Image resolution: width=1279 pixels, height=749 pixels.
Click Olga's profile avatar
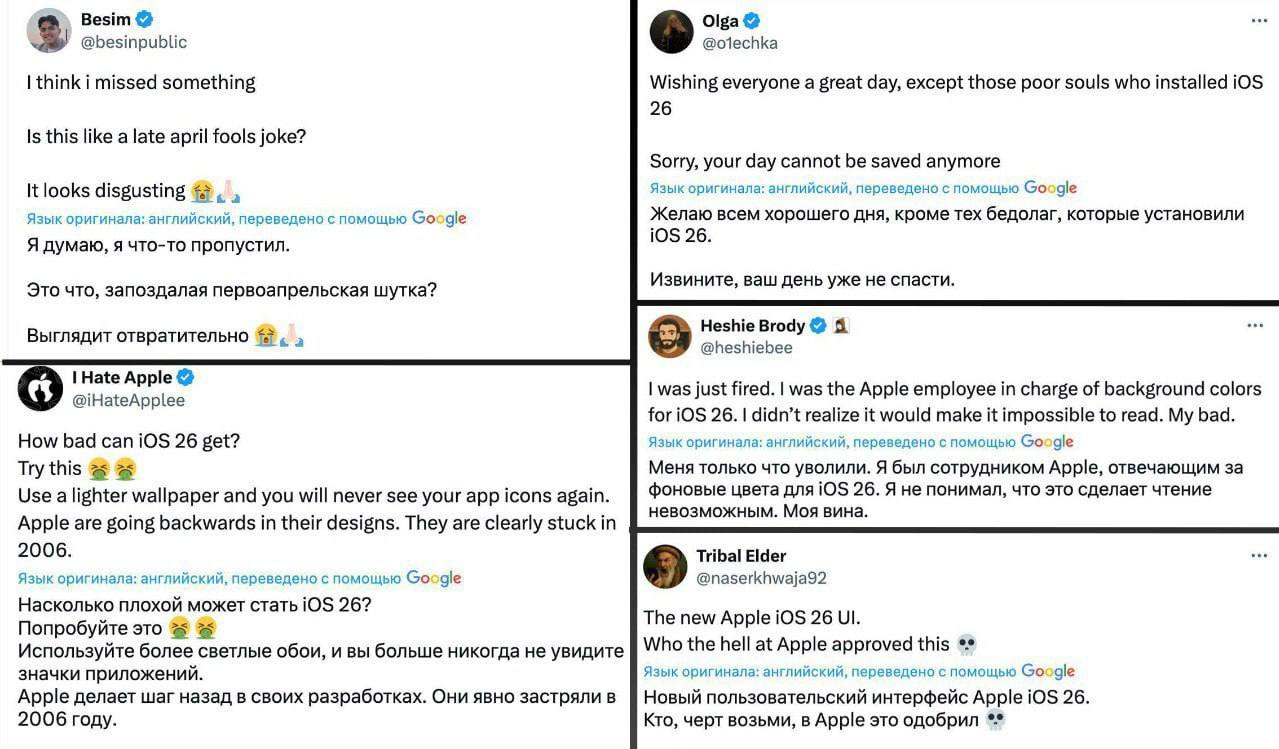[671, 32]
